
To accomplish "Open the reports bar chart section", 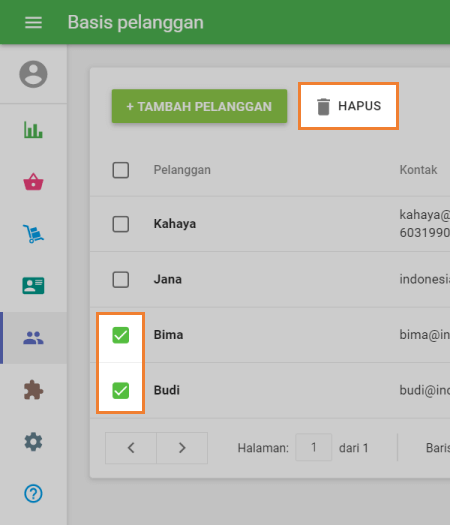I will click(x=33, y=130).
